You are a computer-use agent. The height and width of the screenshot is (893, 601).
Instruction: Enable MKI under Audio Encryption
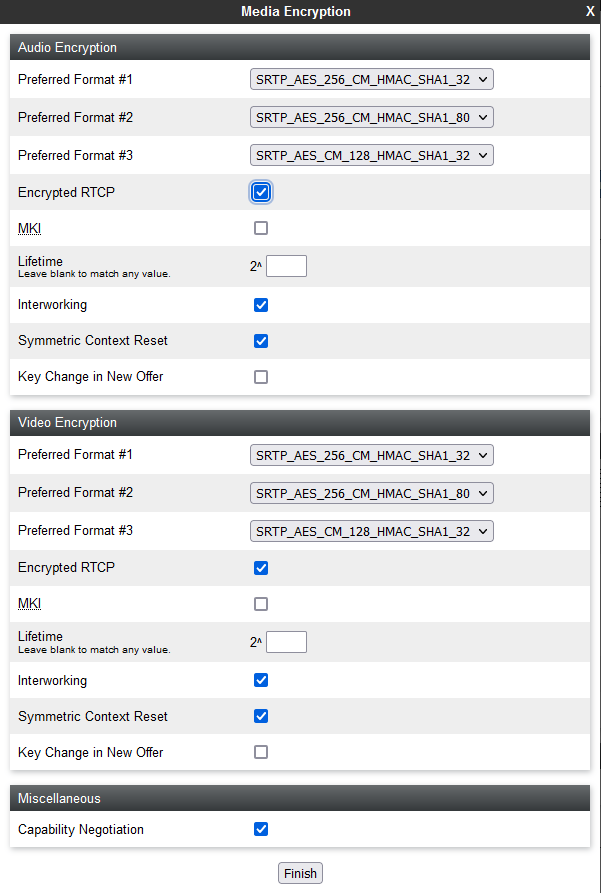pyautogui.click(x=261, y=228)
